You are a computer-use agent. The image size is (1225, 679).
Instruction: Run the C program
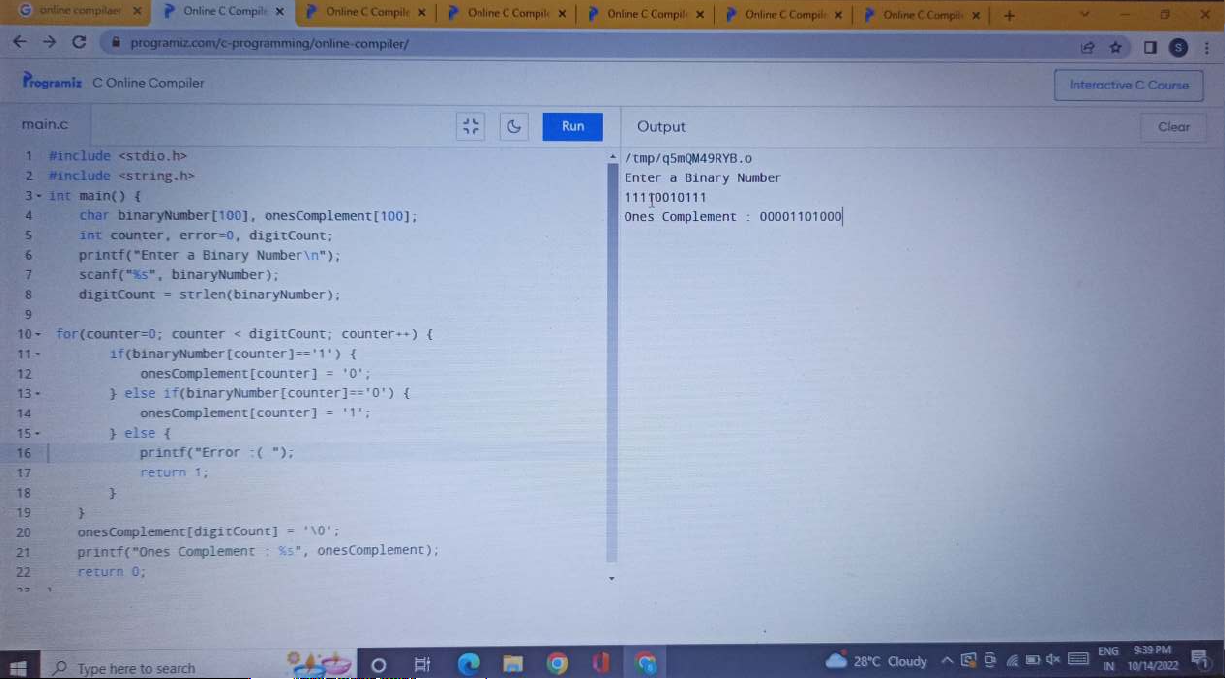point(572,126)
